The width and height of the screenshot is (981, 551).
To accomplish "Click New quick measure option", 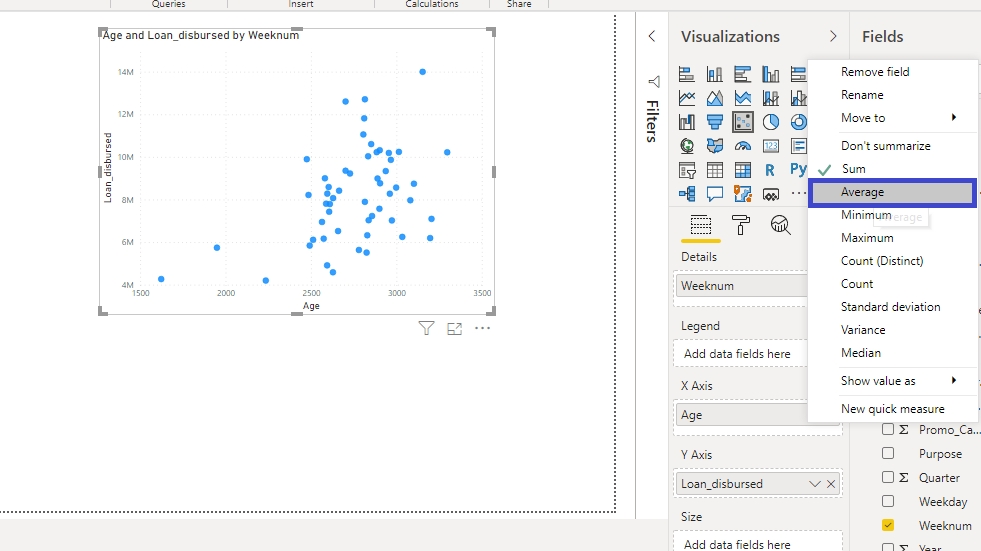I will 892,409.
